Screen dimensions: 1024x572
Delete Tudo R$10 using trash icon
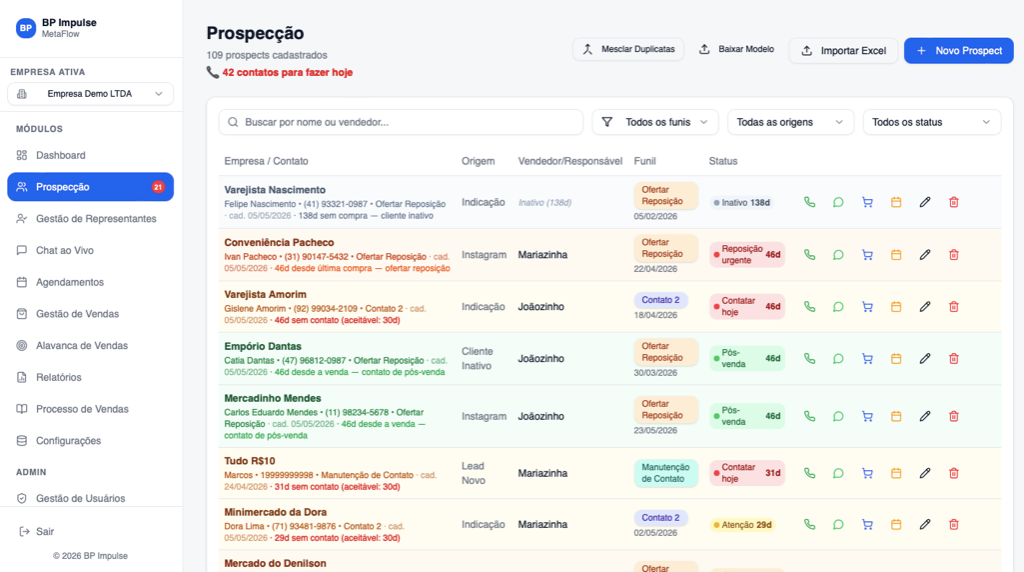(953, 473)
